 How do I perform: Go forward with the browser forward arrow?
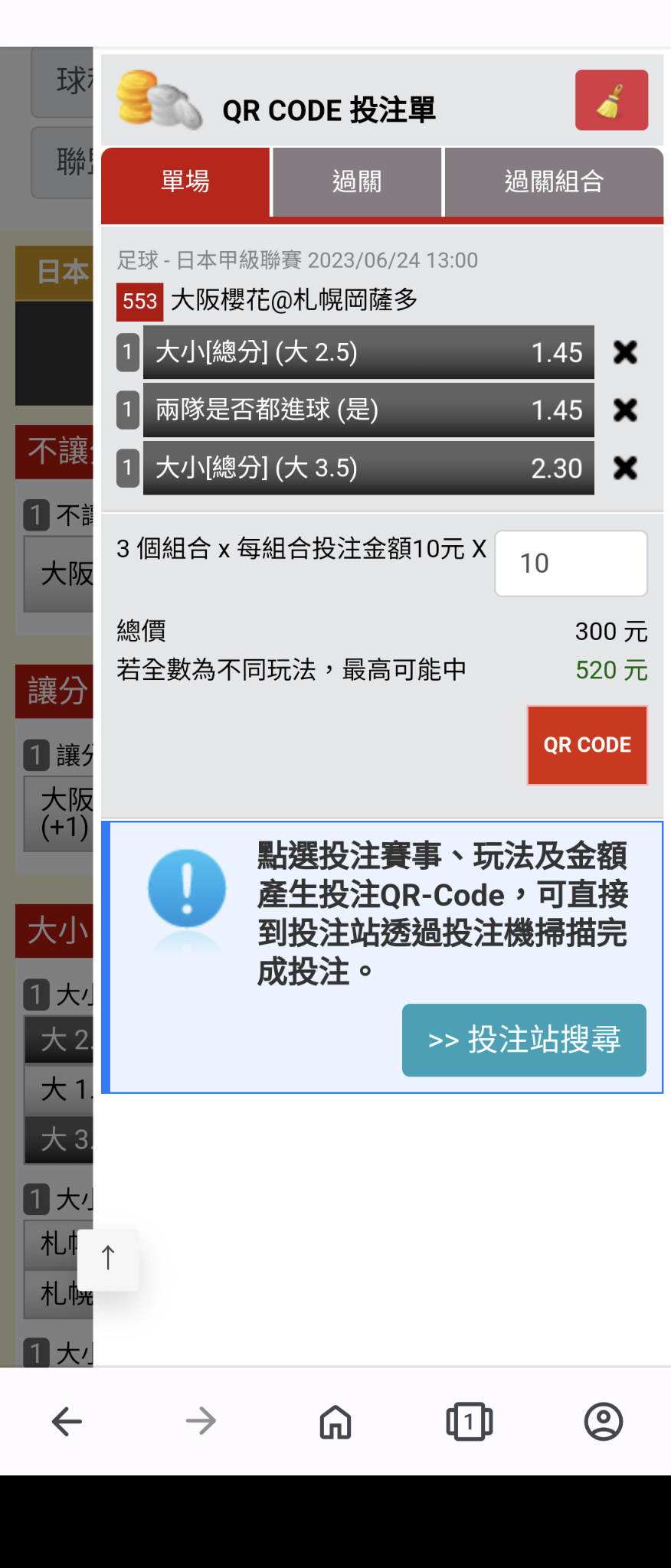pyautogui.click(x=201, y=1422)
